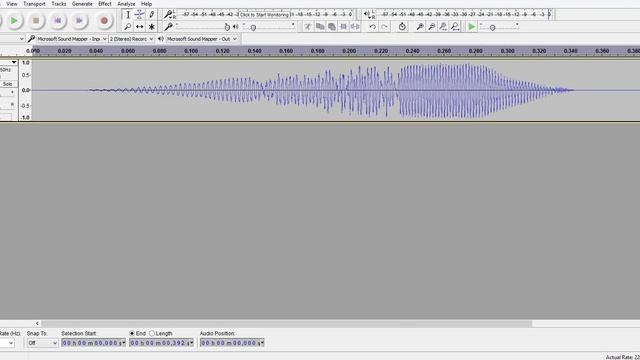The image size is (640, 360).
Task: Click the Trim Audio icon
Action: tap(344, 27)
